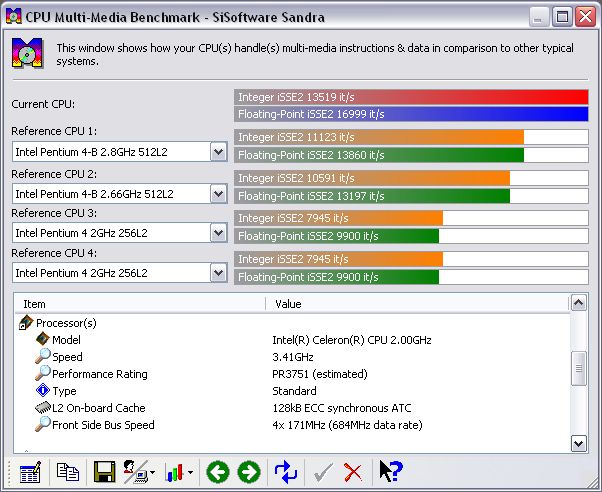Select Pentium 4-B 2.8GHz 512L2 combo box
Image resolution: width=602 pixels, height=492 pixels.
pos(120,152)
